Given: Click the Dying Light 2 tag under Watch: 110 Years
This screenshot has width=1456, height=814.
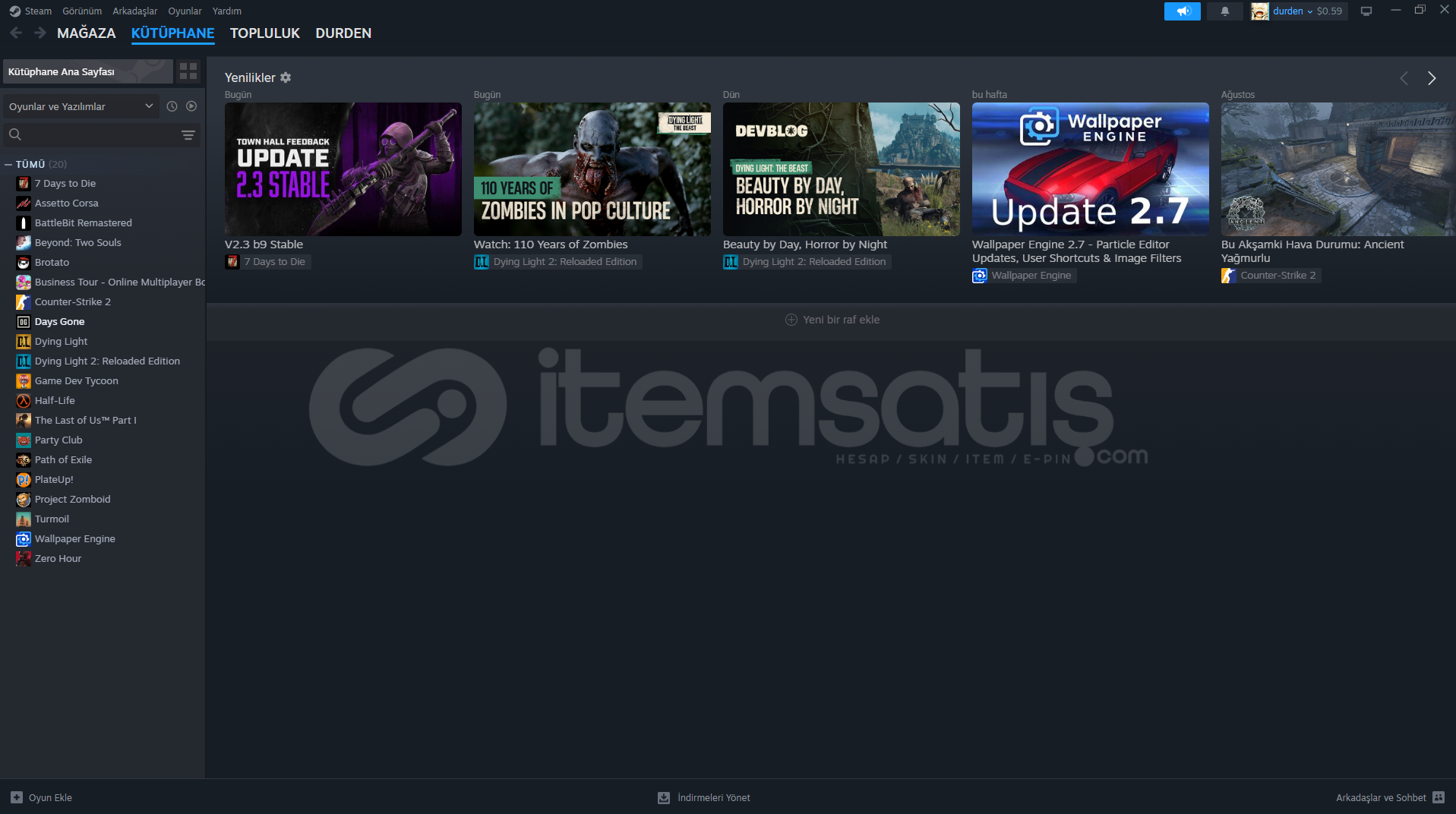Looking at the screenshot, I should 557,262.
